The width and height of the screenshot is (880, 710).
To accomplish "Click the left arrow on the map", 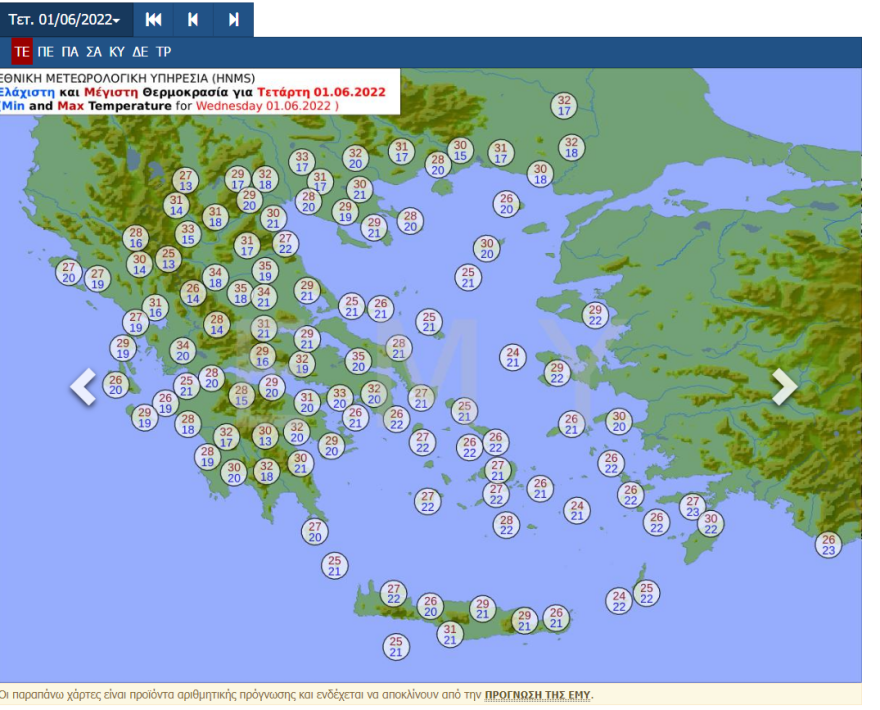I will 83,387.
